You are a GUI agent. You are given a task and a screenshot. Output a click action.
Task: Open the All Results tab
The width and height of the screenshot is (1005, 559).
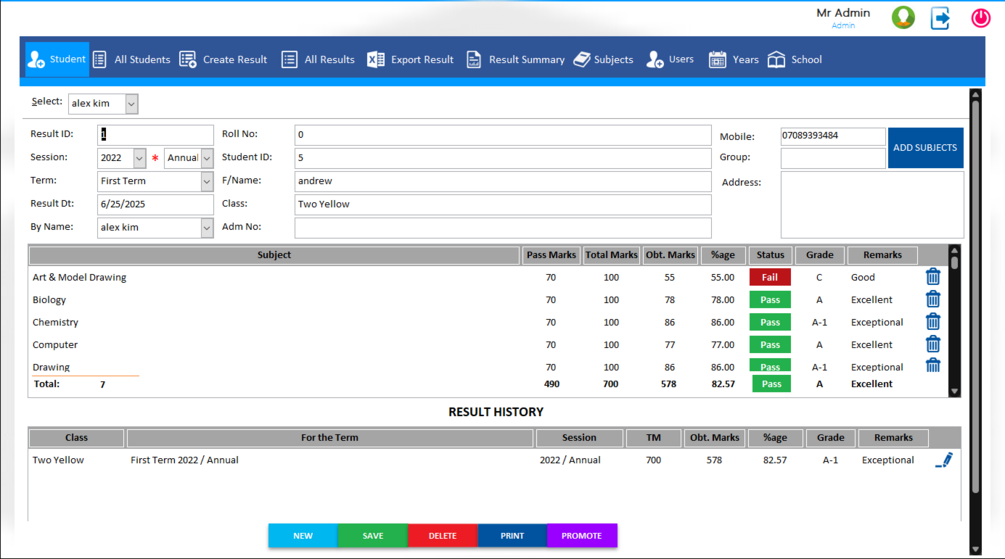click(x=318, y=60)
